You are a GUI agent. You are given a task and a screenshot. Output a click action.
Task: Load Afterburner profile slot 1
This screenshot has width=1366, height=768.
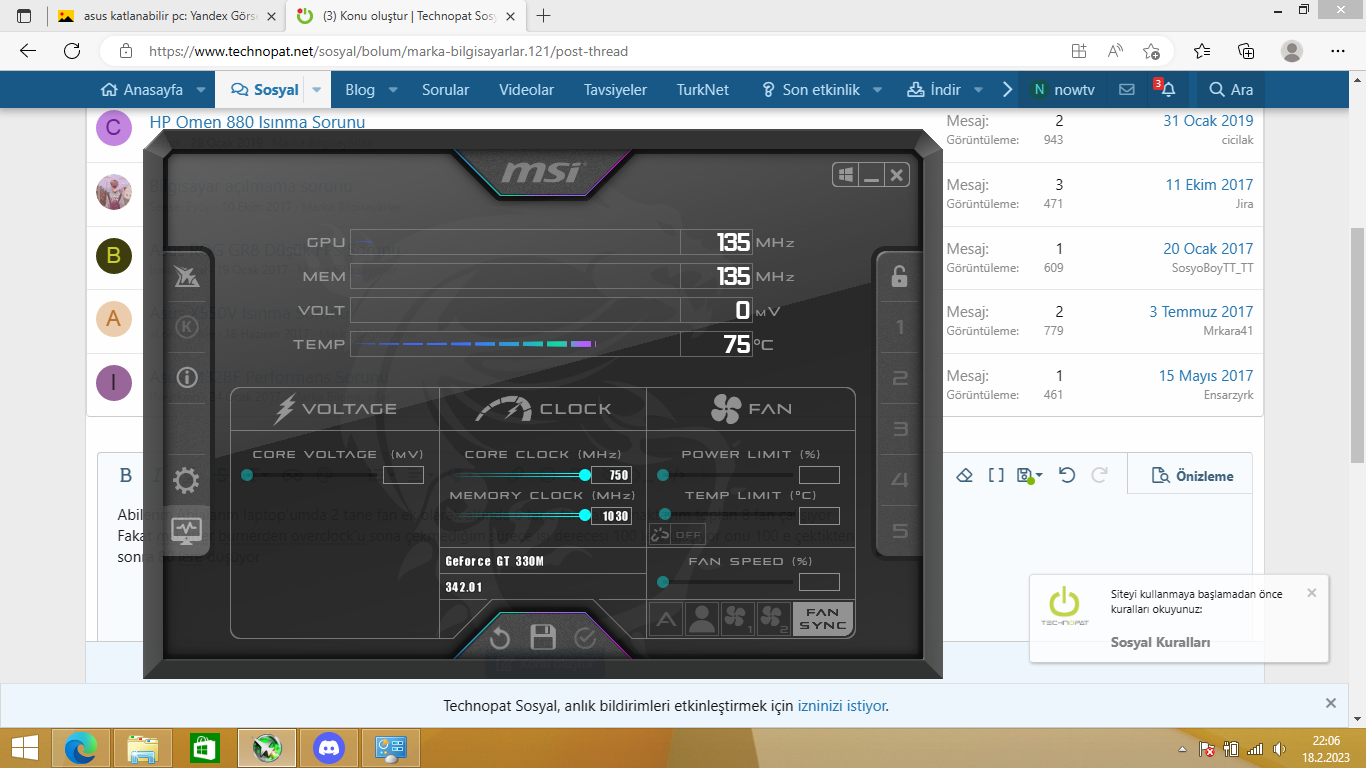[900, 327]
